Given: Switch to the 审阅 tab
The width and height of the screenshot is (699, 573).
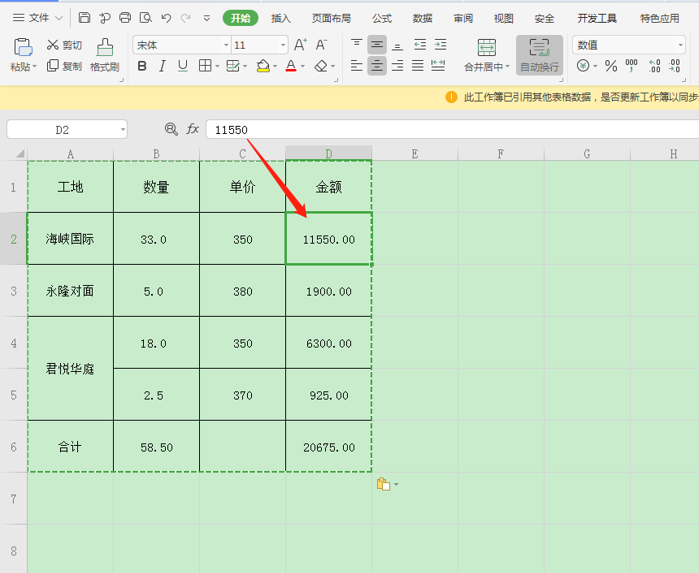Looking at the screenshot, I should click(463, 18).
